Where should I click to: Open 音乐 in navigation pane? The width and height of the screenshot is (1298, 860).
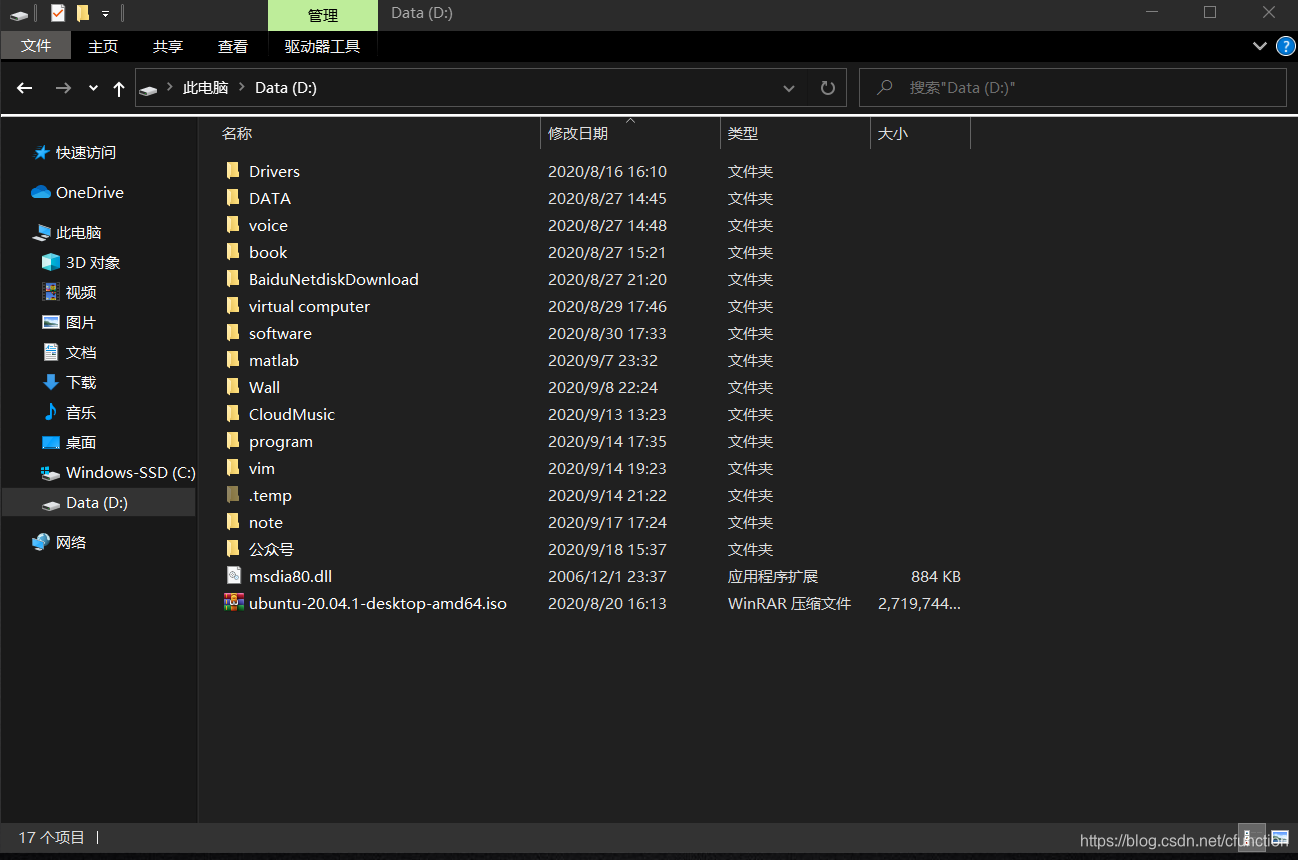tap(81, 412)
